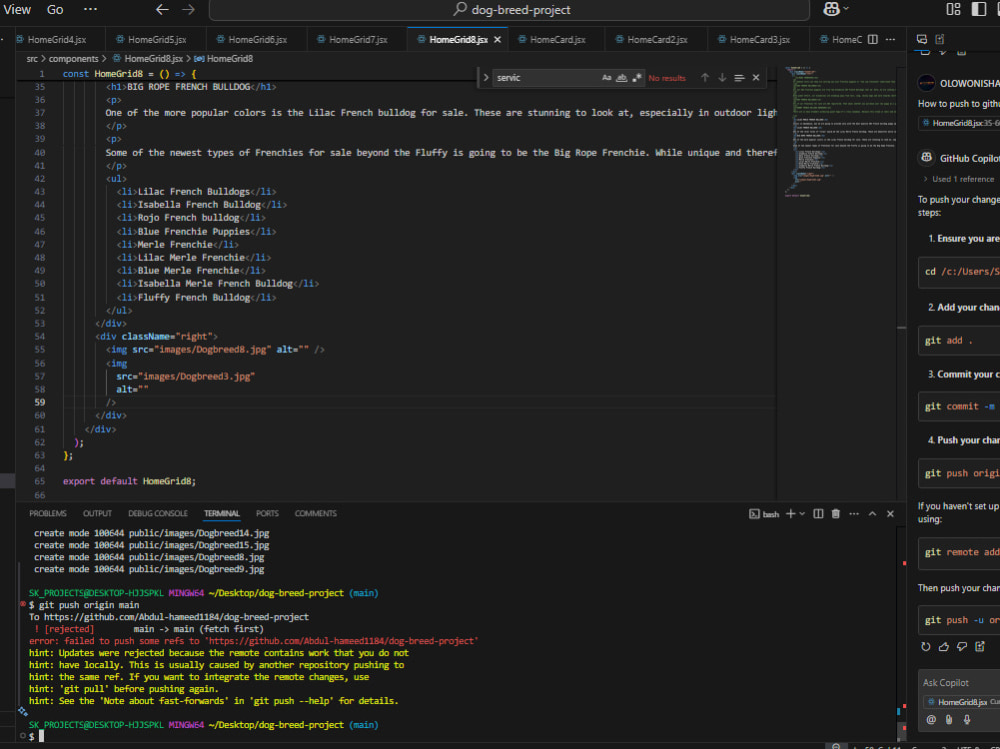Open the PROBLEMS panel tab

coord(48,514)
